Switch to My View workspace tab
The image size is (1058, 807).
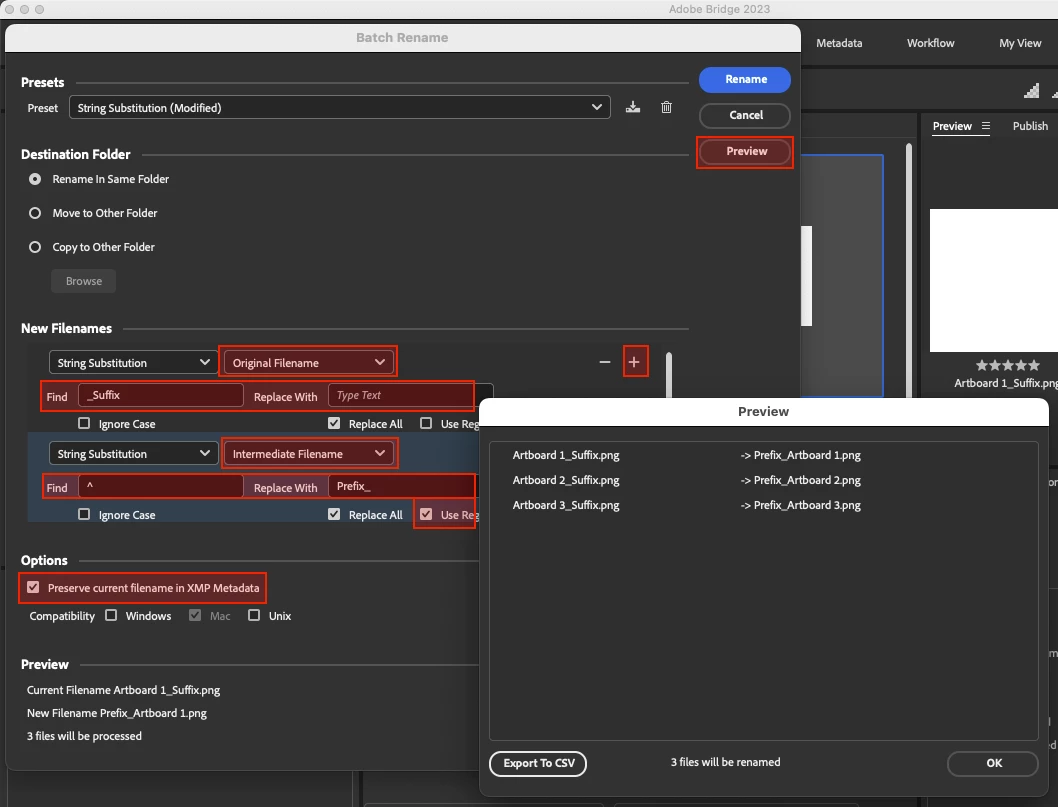click(1020, 43)
